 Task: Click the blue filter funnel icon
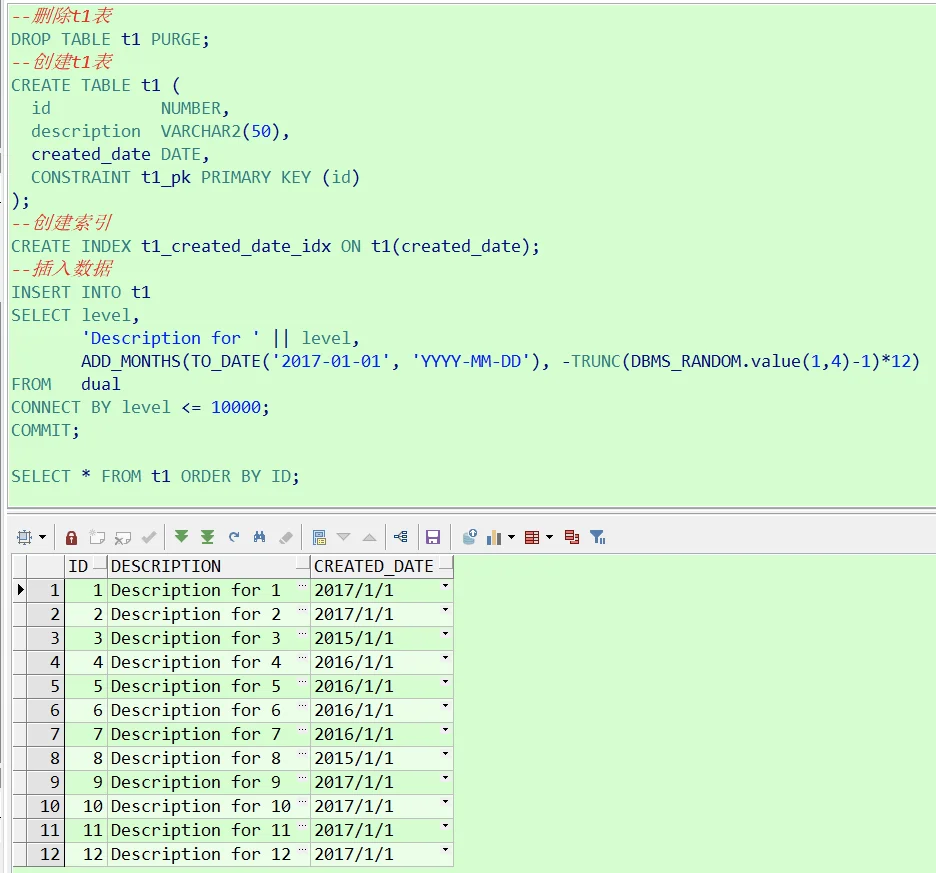[x=598, y=537]
